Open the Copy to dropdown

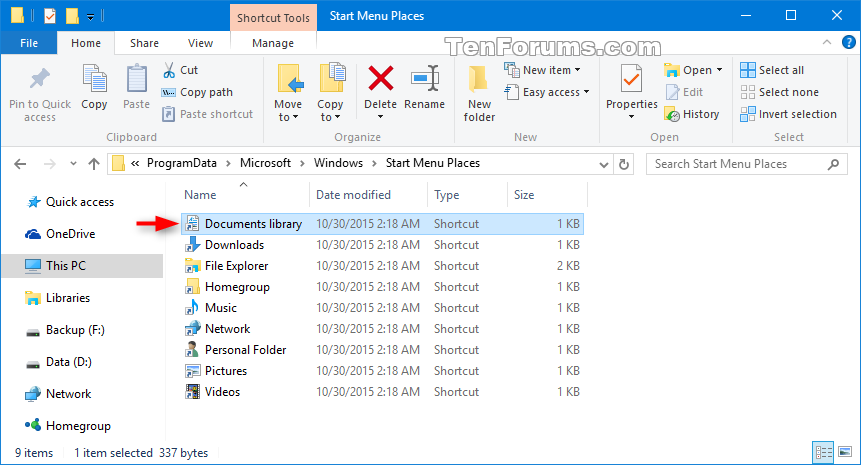click(x=330, y=110)
